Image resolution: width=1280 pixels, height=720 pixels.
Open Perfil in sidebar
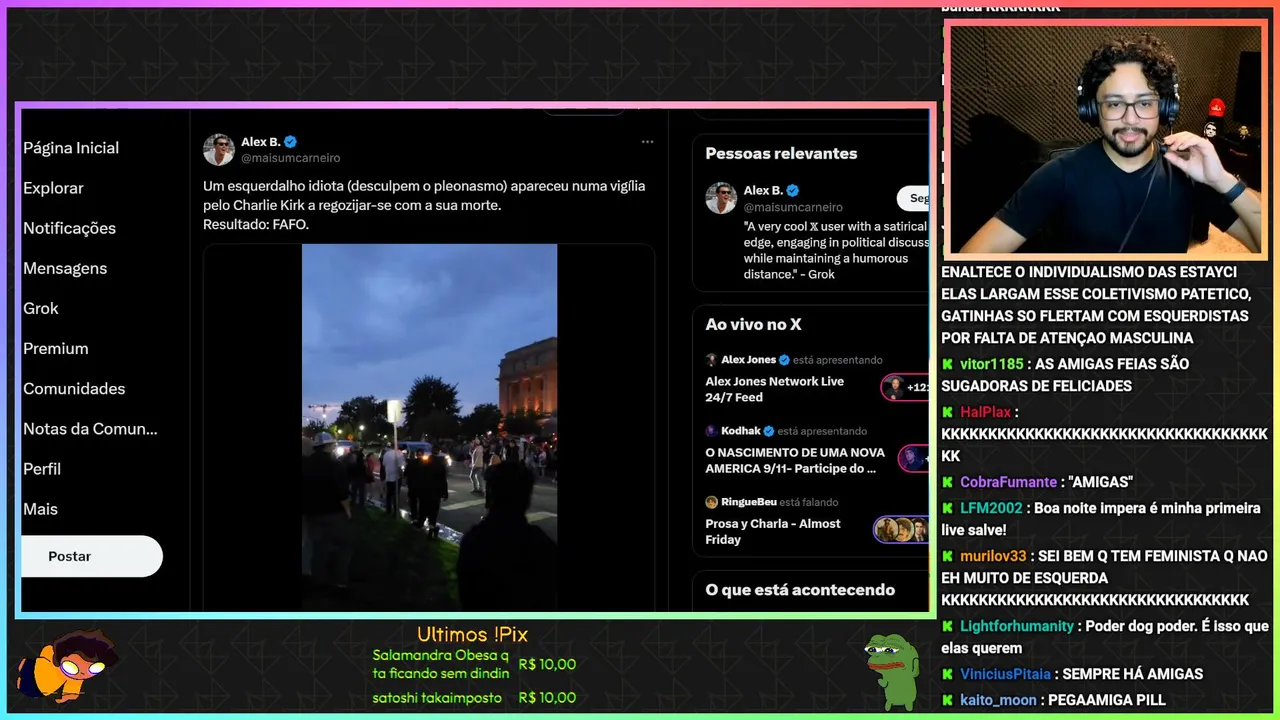click(42, 468)
